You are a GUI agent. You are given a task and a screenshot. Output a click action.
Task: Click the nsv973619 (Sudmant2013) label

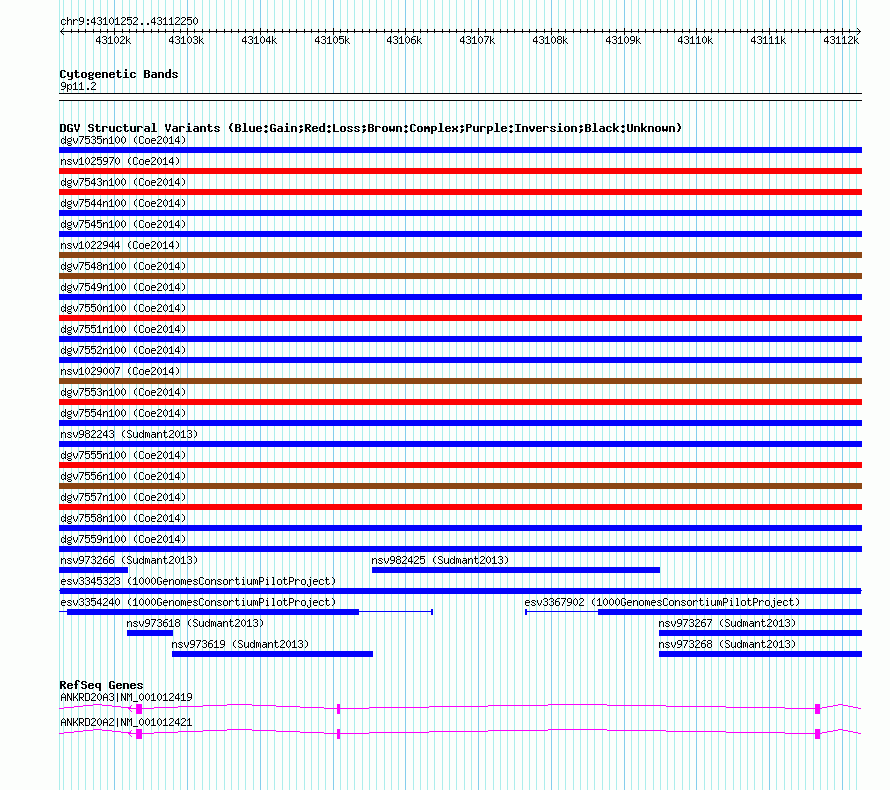tap(240, 644)
